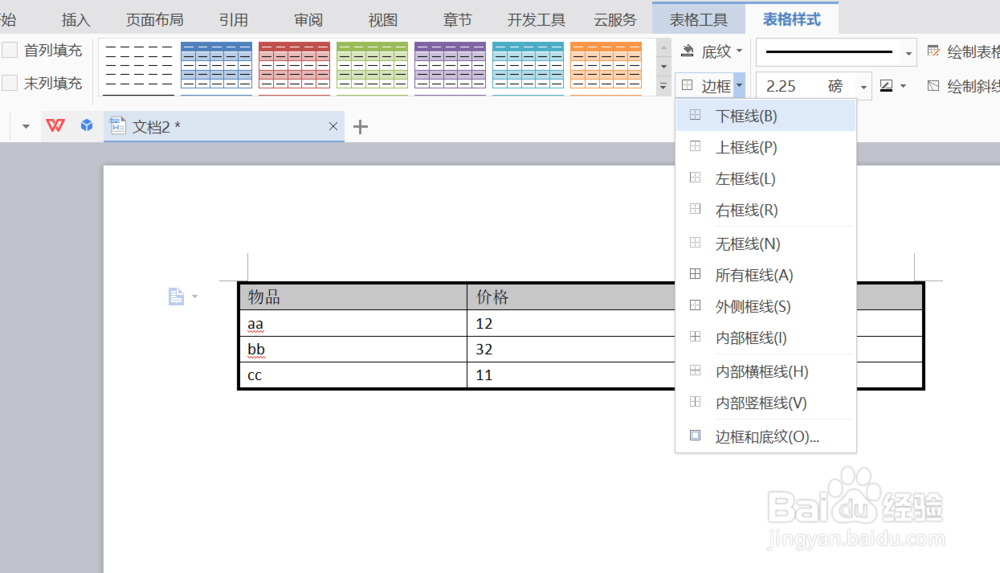Open the 2.25 磅 line weight dropdown
The height and width of the screenshot is (573, 1000).
pos(864,86)
